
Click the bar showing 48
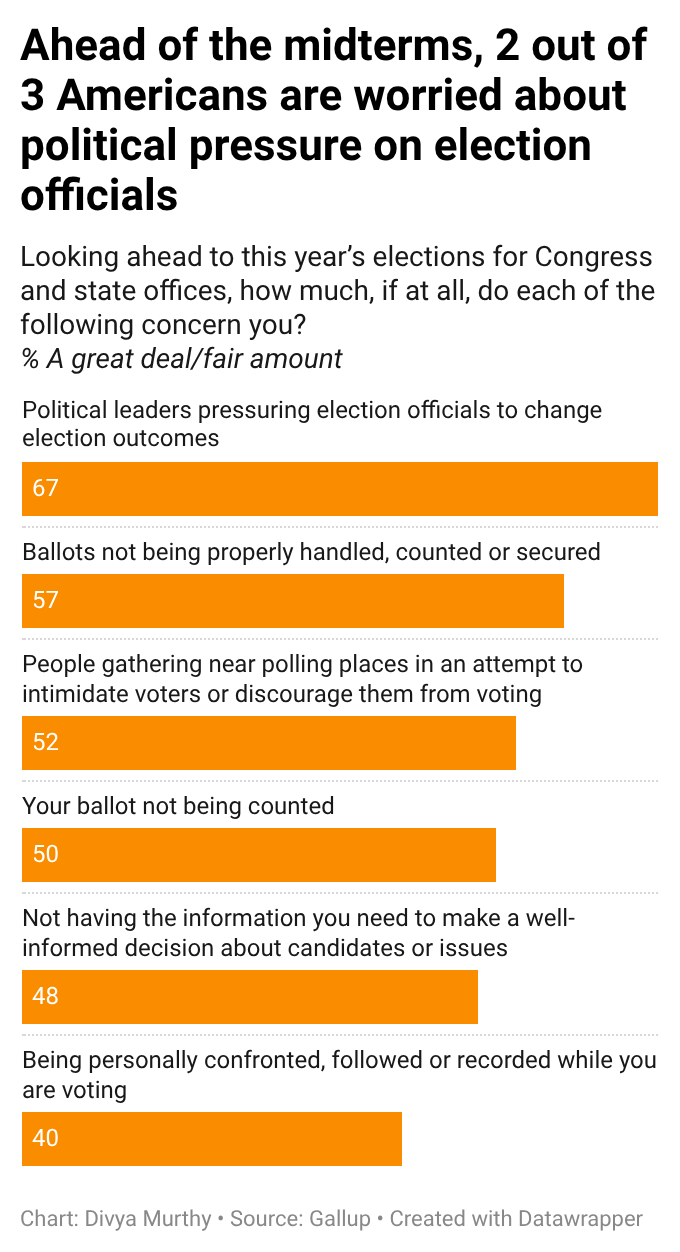(x=250, y=997)
